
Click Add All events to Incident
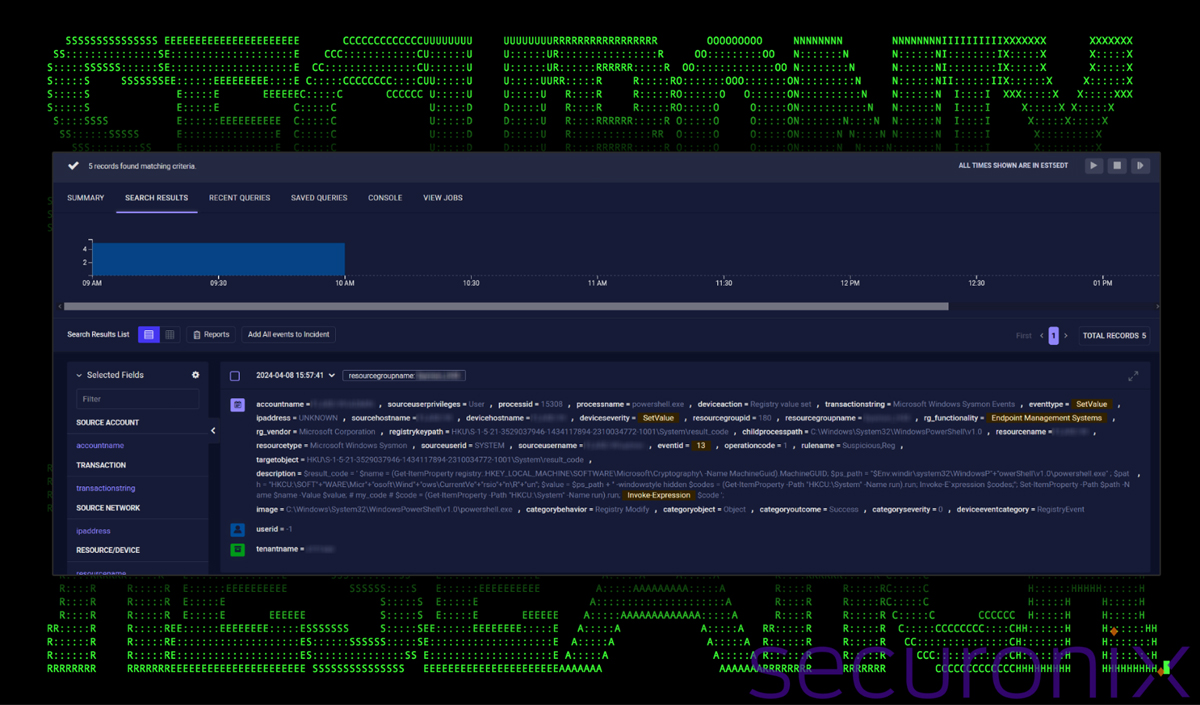click(x=289, y=335)
